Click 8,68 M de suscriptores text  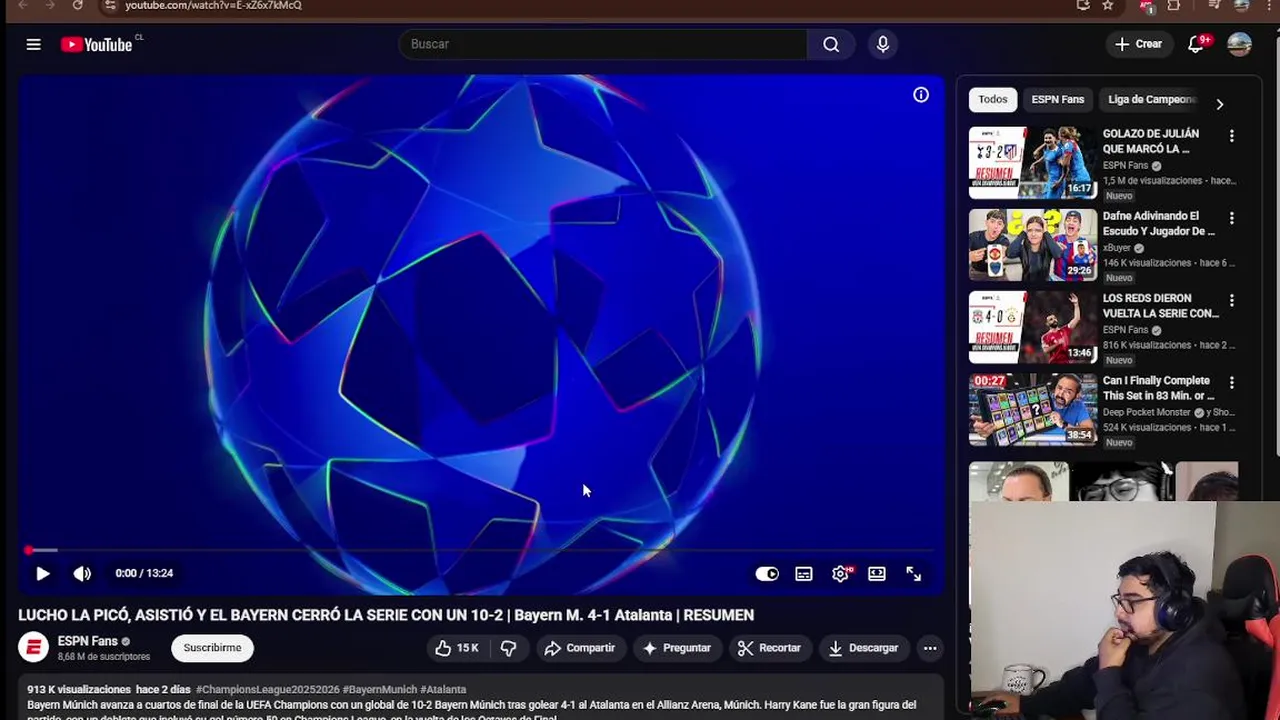click(104, 657)
